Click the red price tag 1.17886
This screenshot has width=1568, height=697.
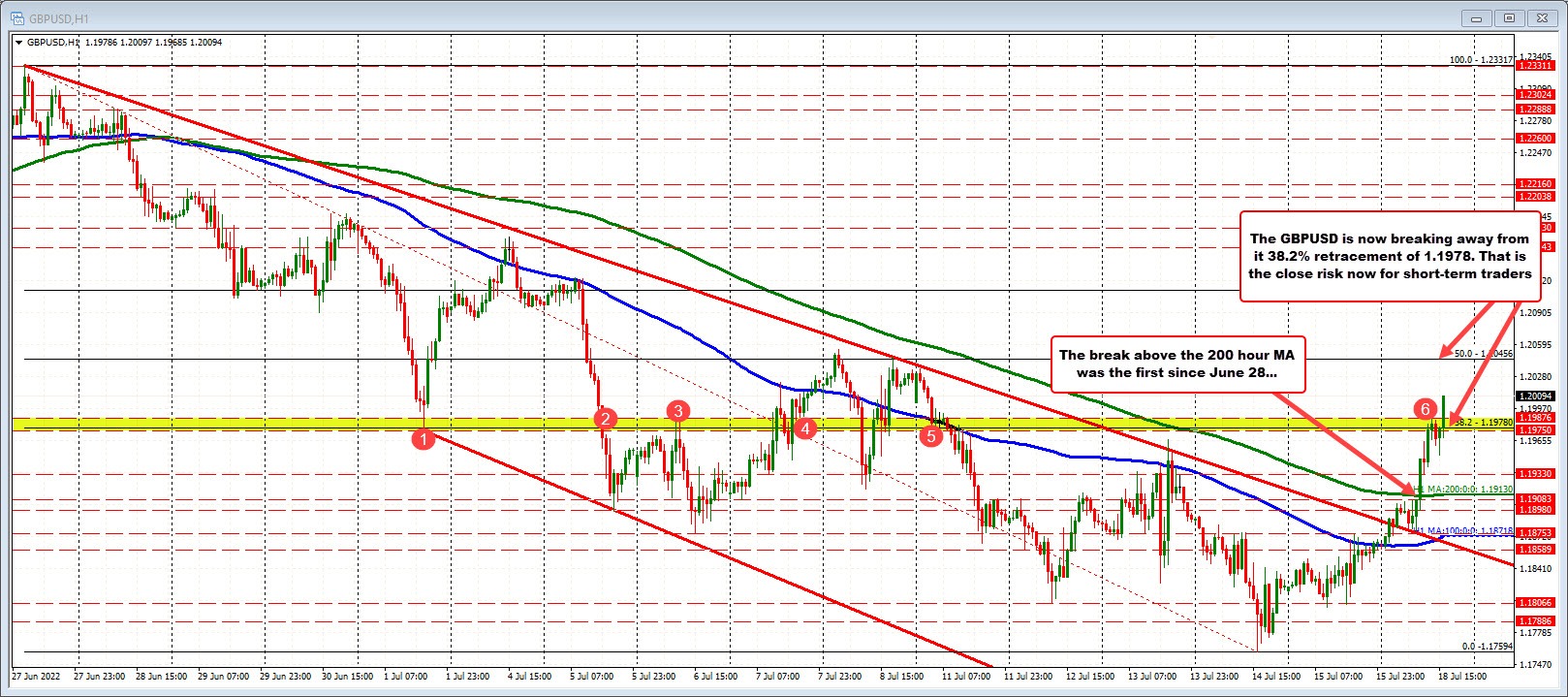(1535, 620)
